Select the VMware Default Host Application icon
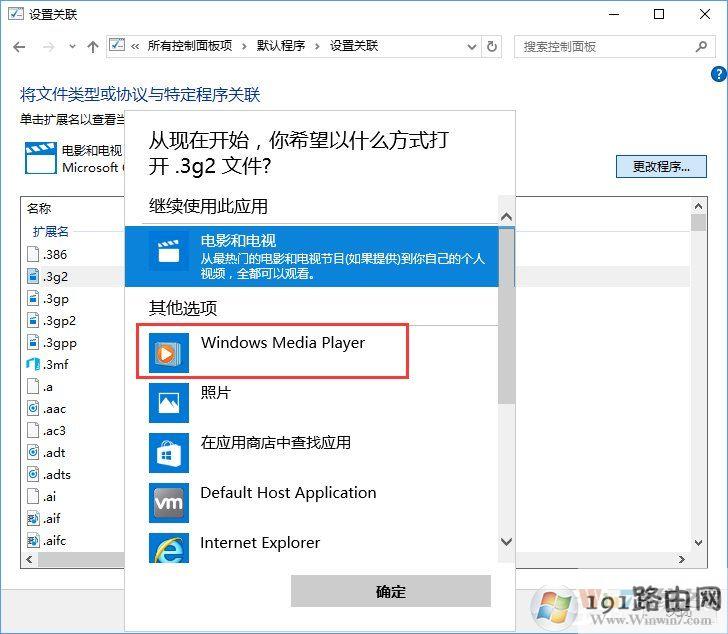The width and height of the screenshot is (728, 634). coord(169,503)
